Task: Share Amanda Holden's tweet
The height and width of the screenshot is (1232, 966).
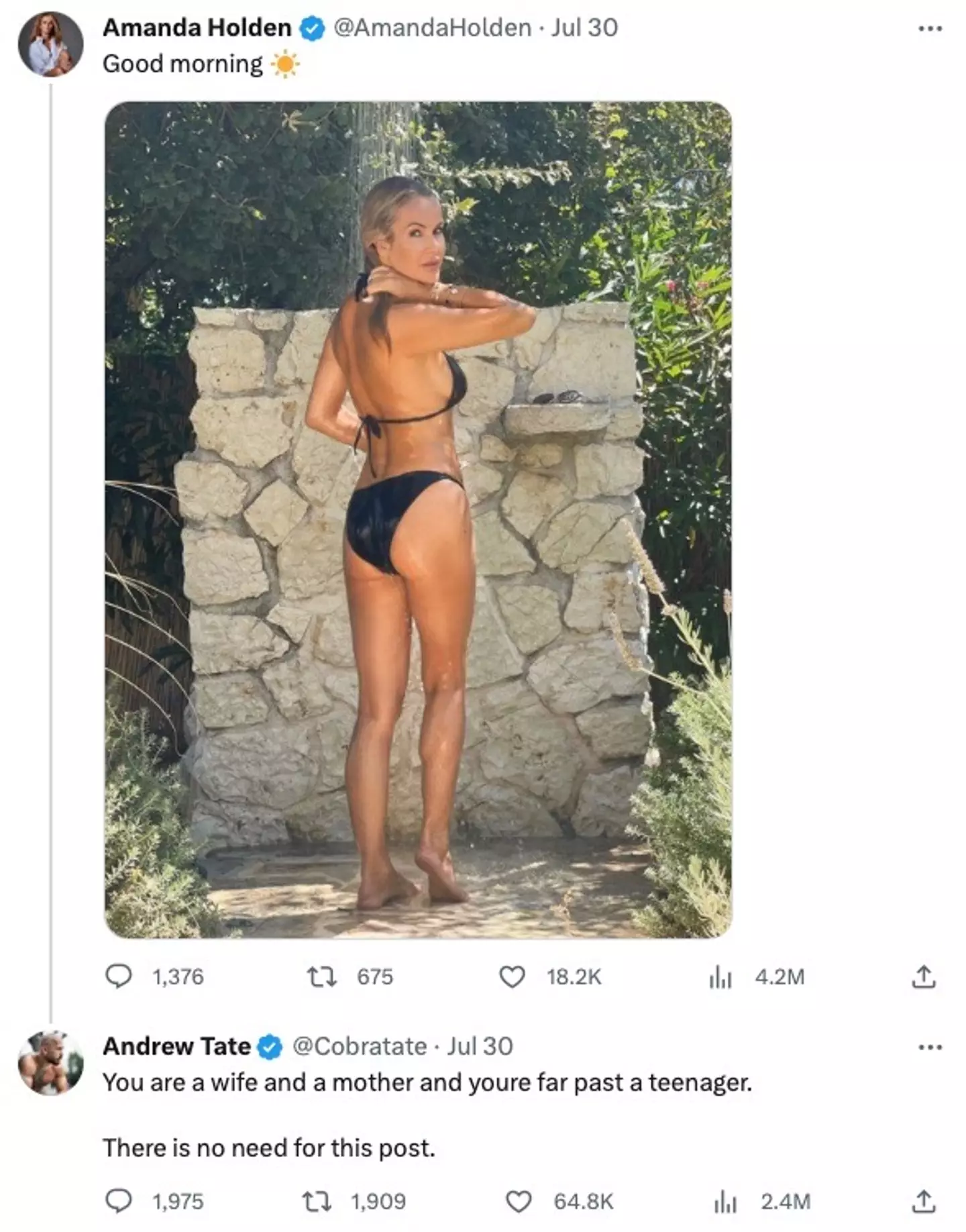Action: [x=923, y=976]
